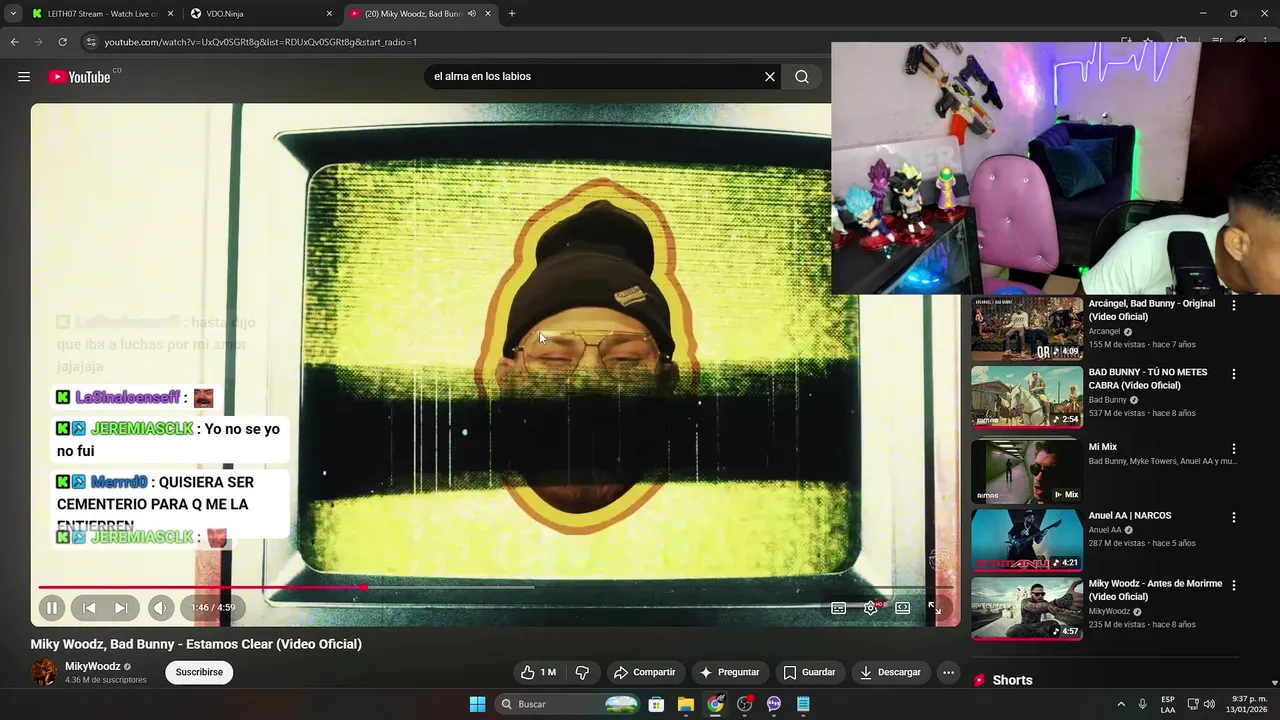Open Miky Woodz - Antes de Morirme title
The height and width of the screenshot is (720, 1280).
[1155, 590]
